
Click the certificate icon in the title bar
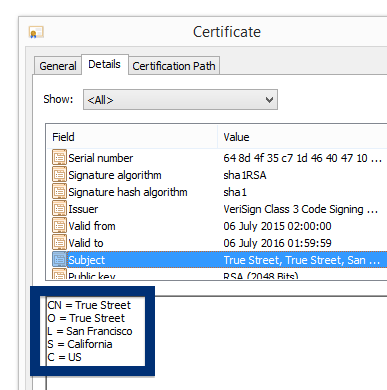36,32
